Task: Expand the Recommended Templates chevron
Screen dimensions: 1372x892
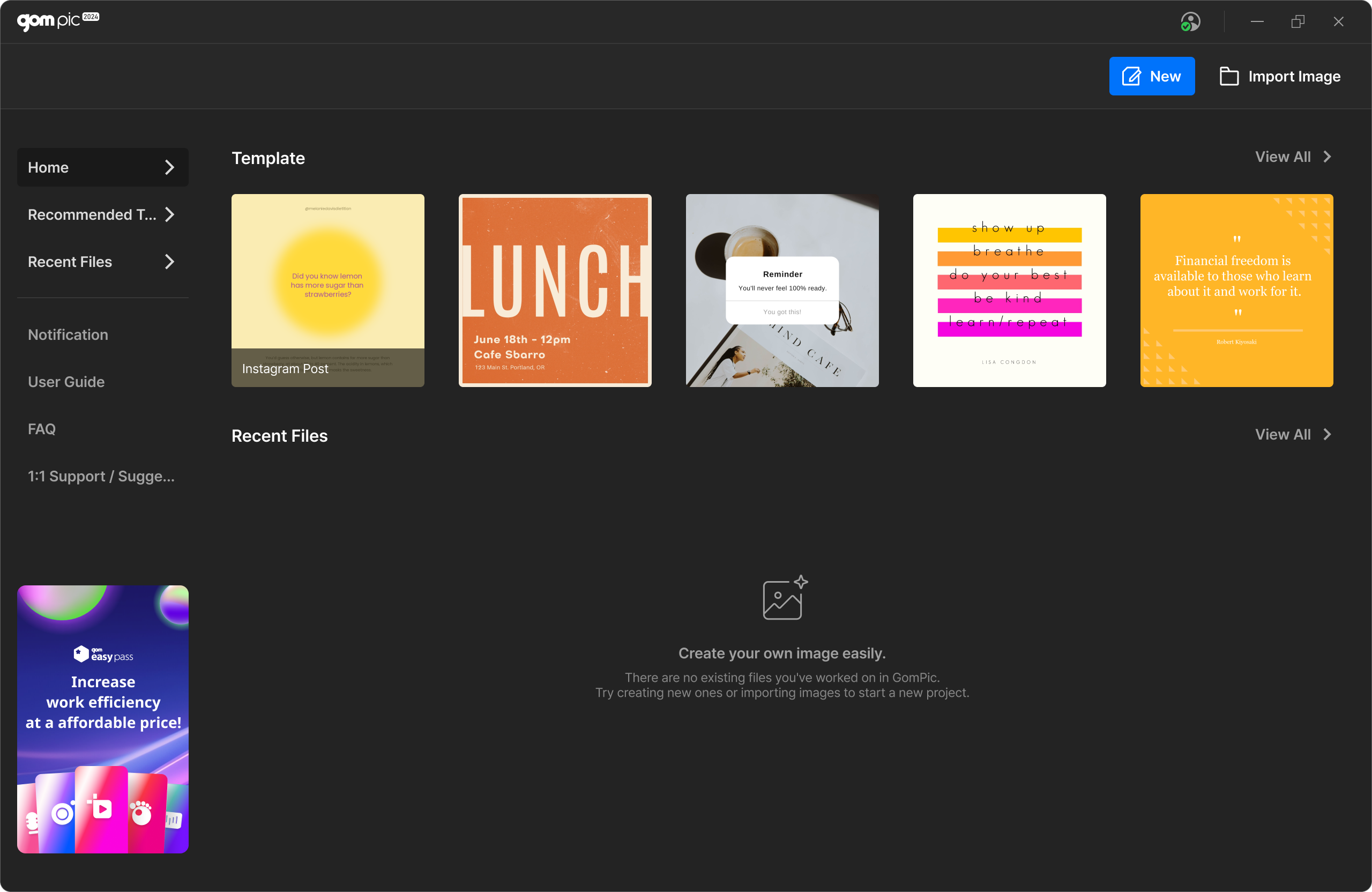Action: [x=169, y=214]
